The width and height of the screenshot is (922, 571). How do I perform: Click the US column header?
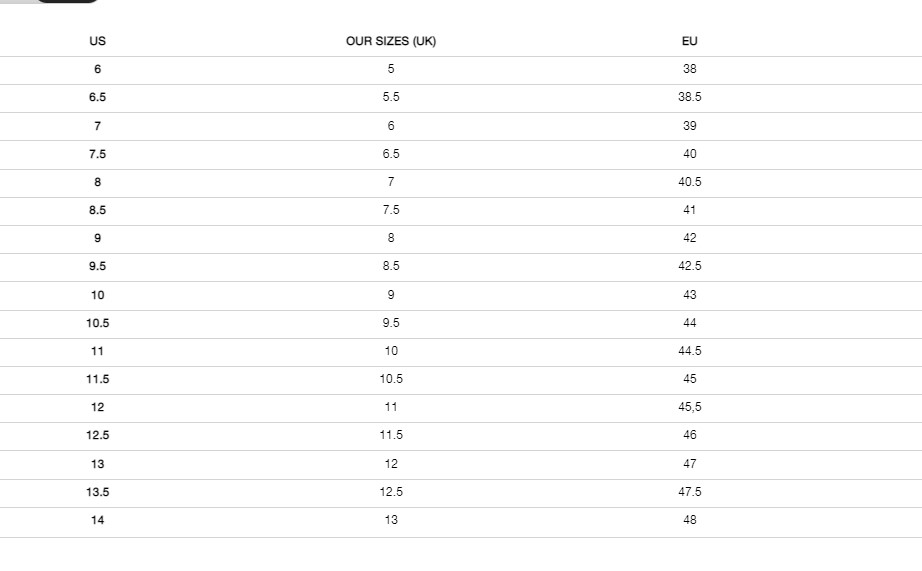click(x=98, y=41)
